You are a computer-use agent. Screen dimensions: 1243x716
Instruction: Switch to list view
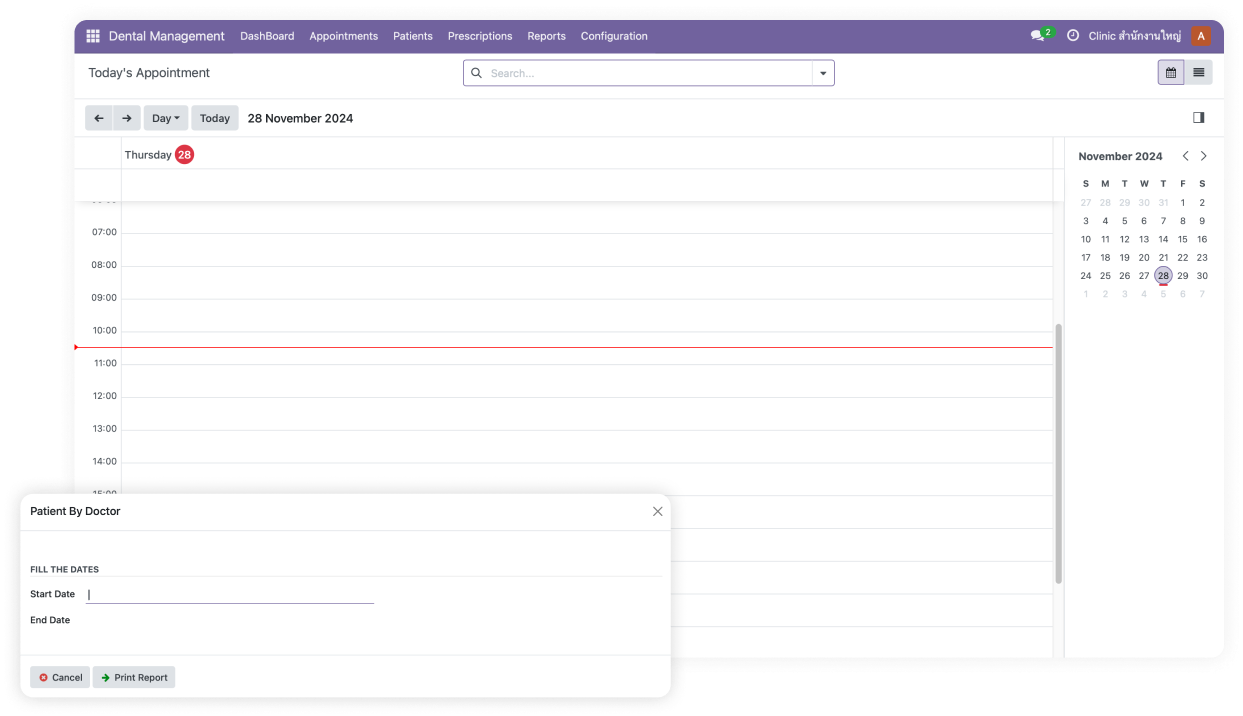1198,73
